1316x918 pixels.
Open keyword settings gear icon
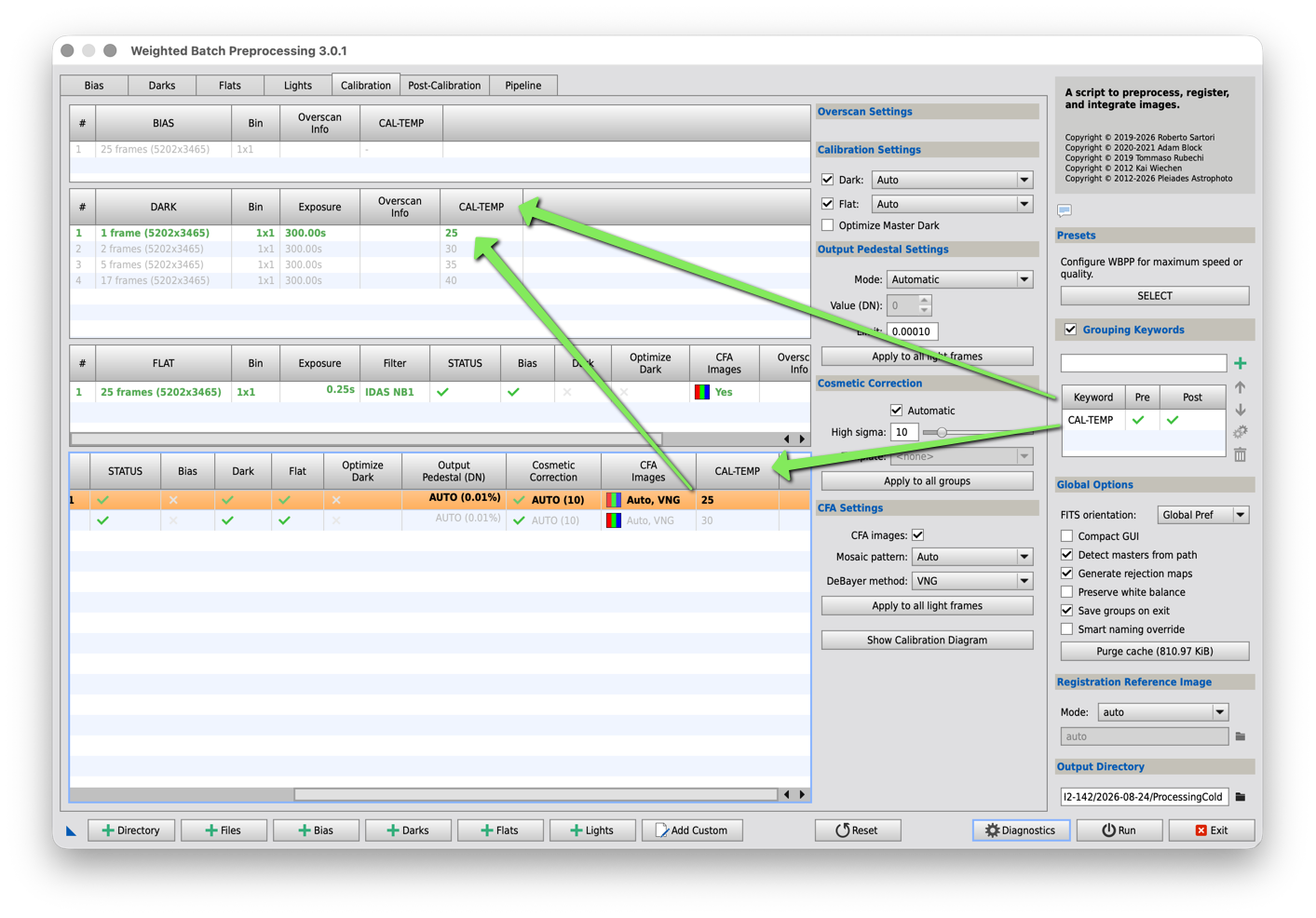point(1240,432)
